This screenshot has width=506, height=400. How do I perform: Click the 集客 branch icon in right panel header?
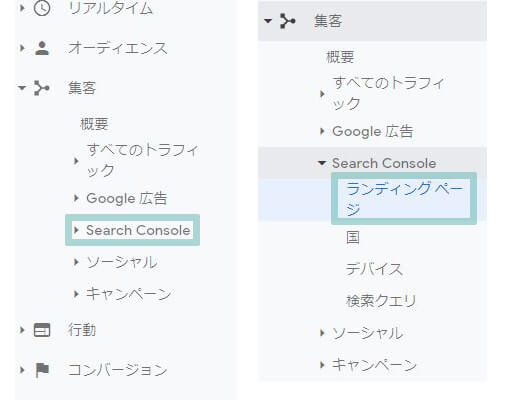tap(288, 21)
